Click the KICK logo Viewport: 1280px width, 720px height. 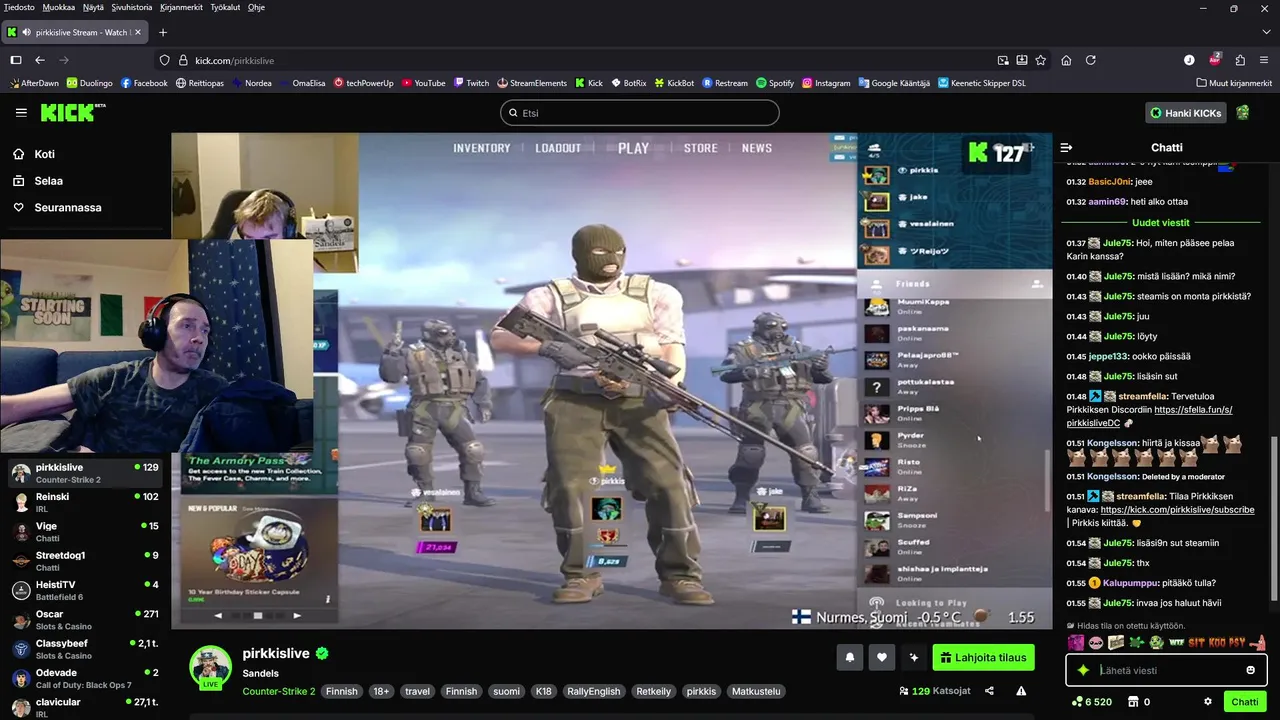(x=72, y=112)
